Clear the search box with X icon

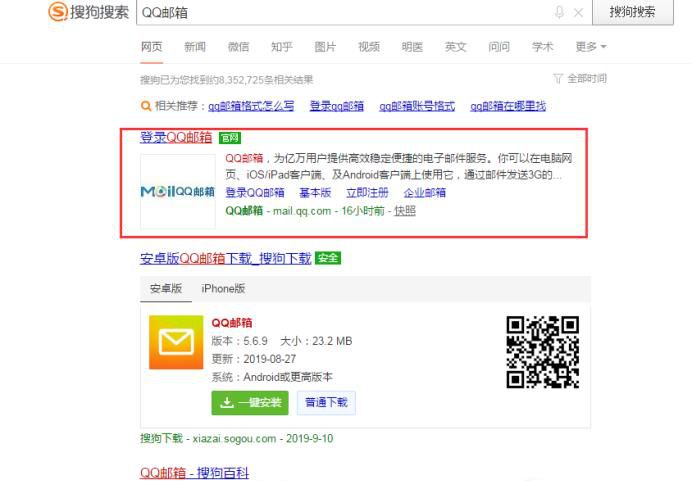click(578, 13)
